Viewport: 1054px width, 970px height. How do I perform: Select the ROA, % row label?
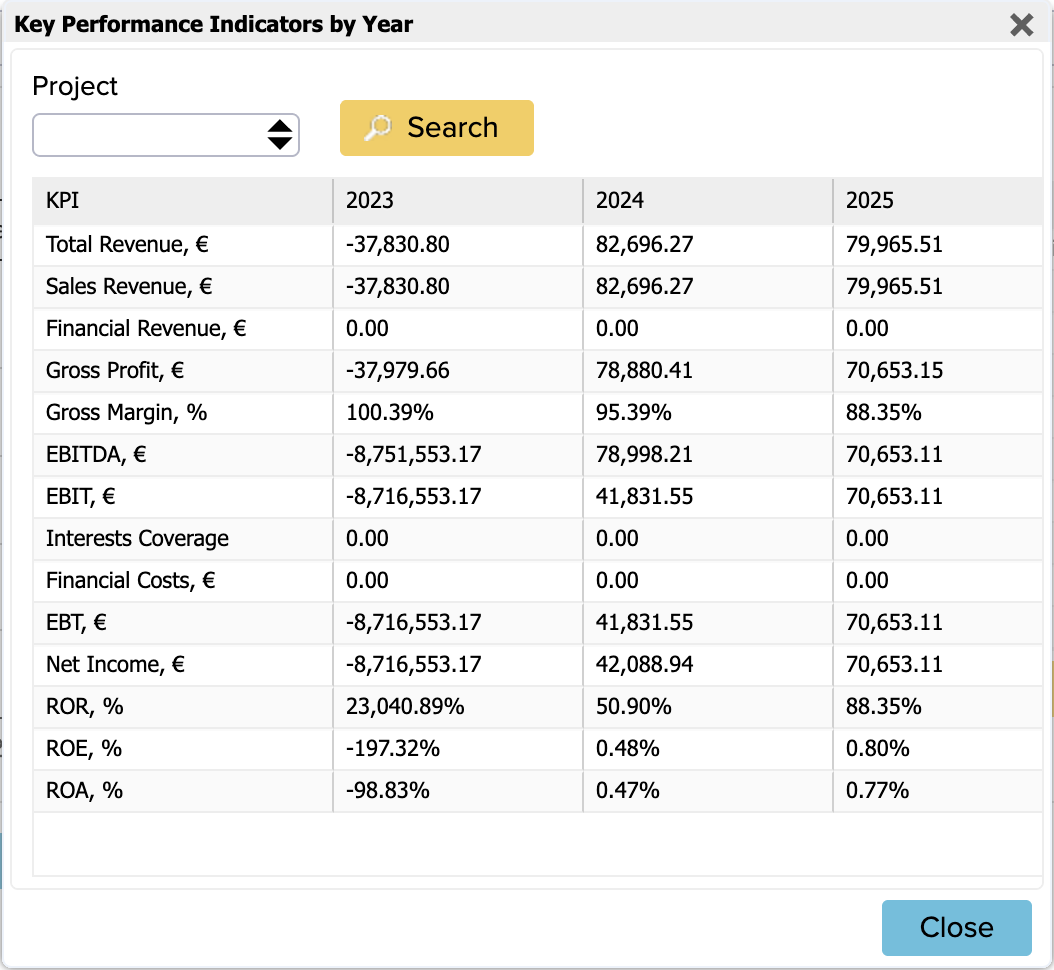(x=85, y=791)
